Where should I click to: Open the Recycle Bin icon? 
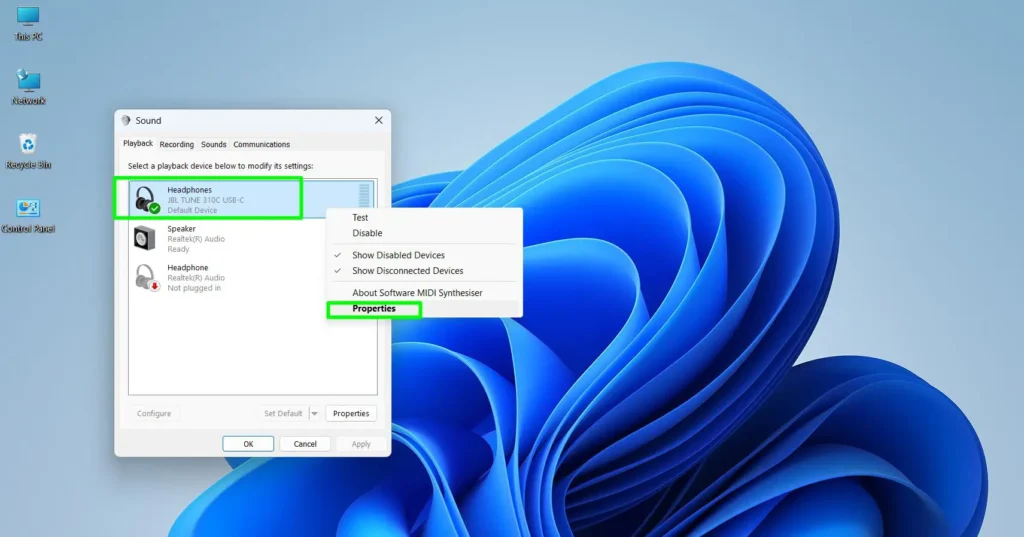pyautogui.click(x=28, y=151)
